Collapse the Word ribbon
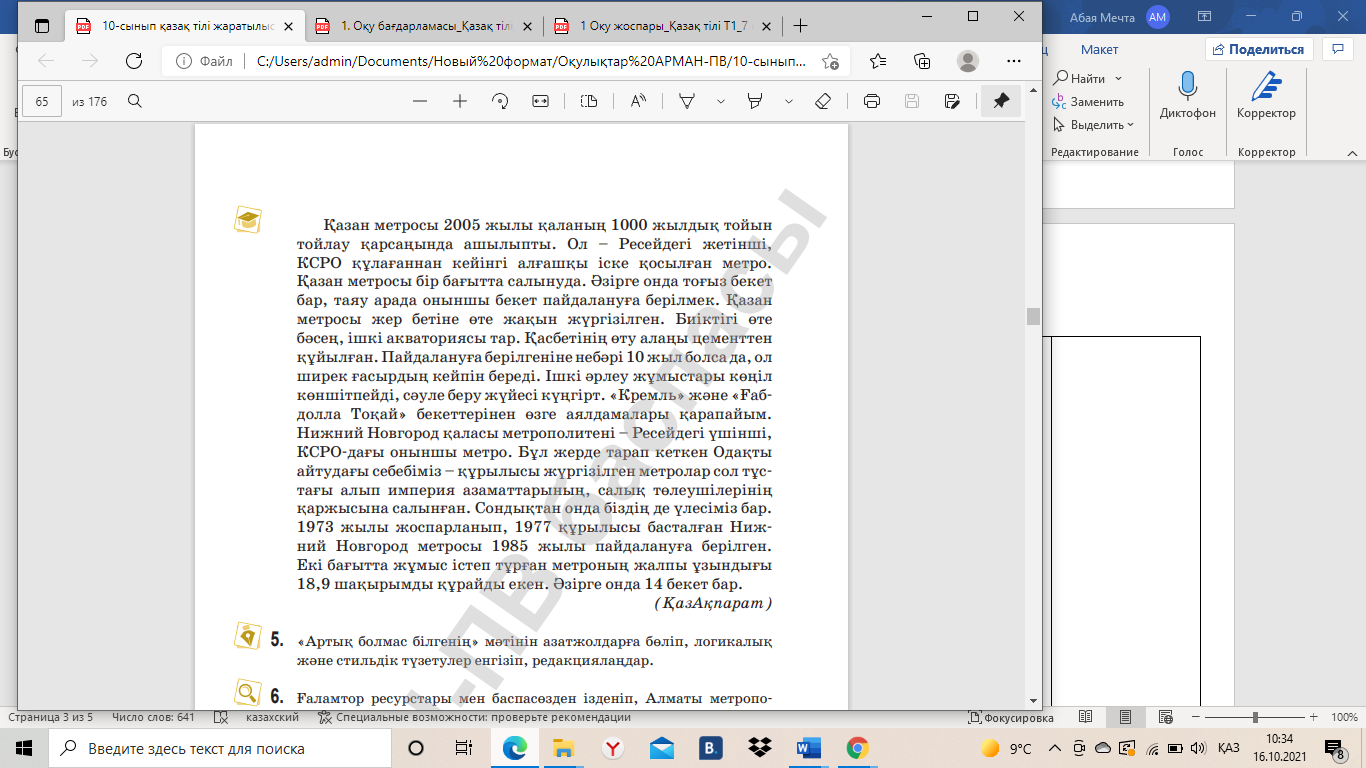 coord(1351,153)
